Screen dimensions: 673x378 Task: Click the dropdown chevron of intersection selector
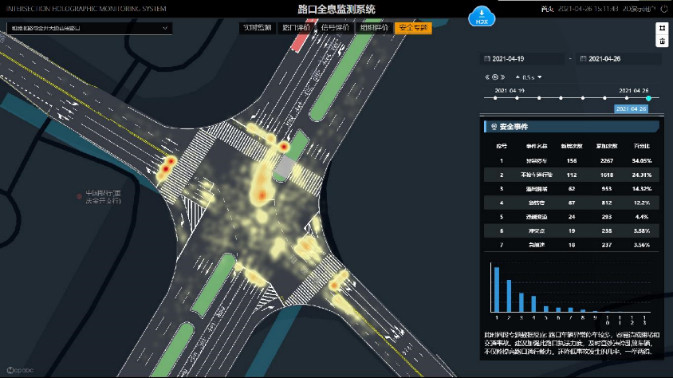(x=165, y=28)
